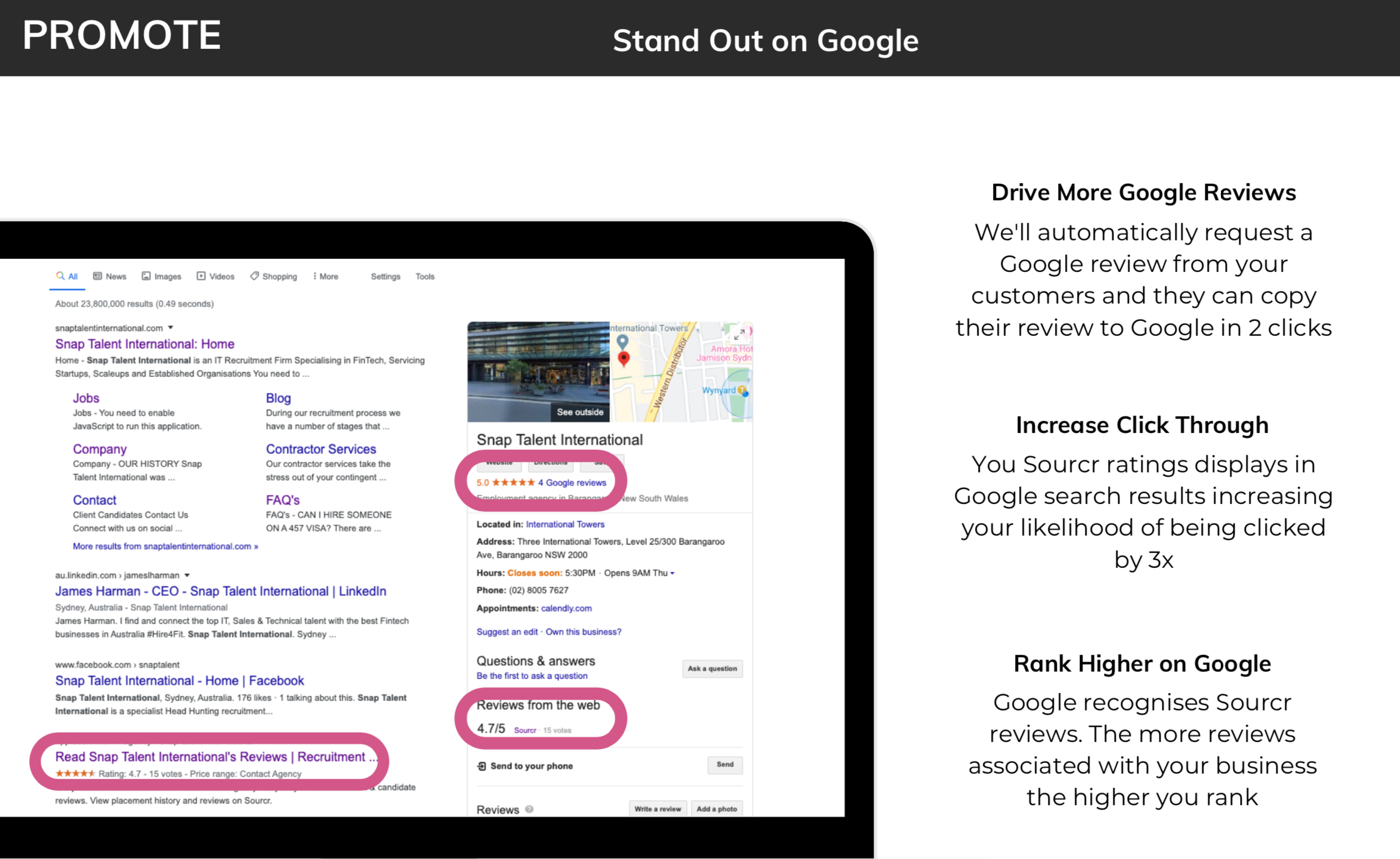This screenshot has height=859, width=1400.
Task: Click the Ask a question button
Action: tap(712, 669)
